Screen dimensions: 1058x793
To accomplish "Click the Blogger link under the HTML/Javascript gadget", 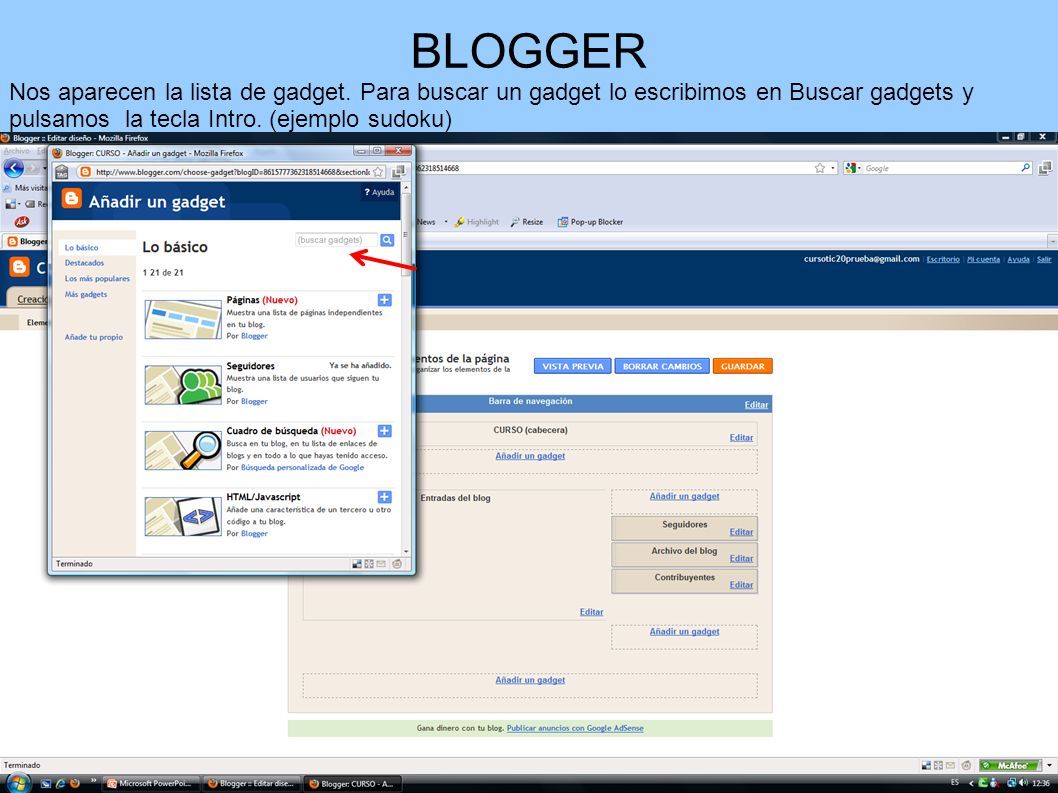I will click(254, 534).
